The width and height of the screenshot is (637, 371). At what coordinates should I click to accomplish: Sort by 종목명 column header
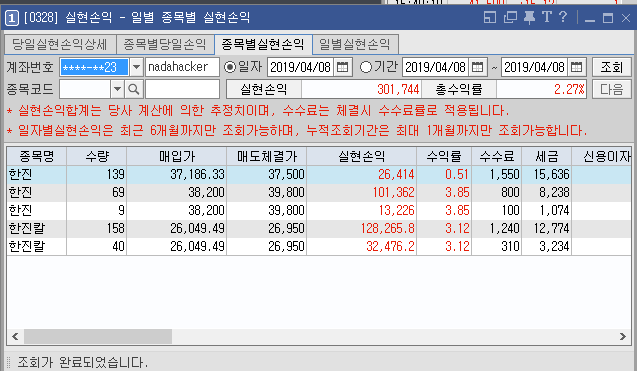click(37, 156)
